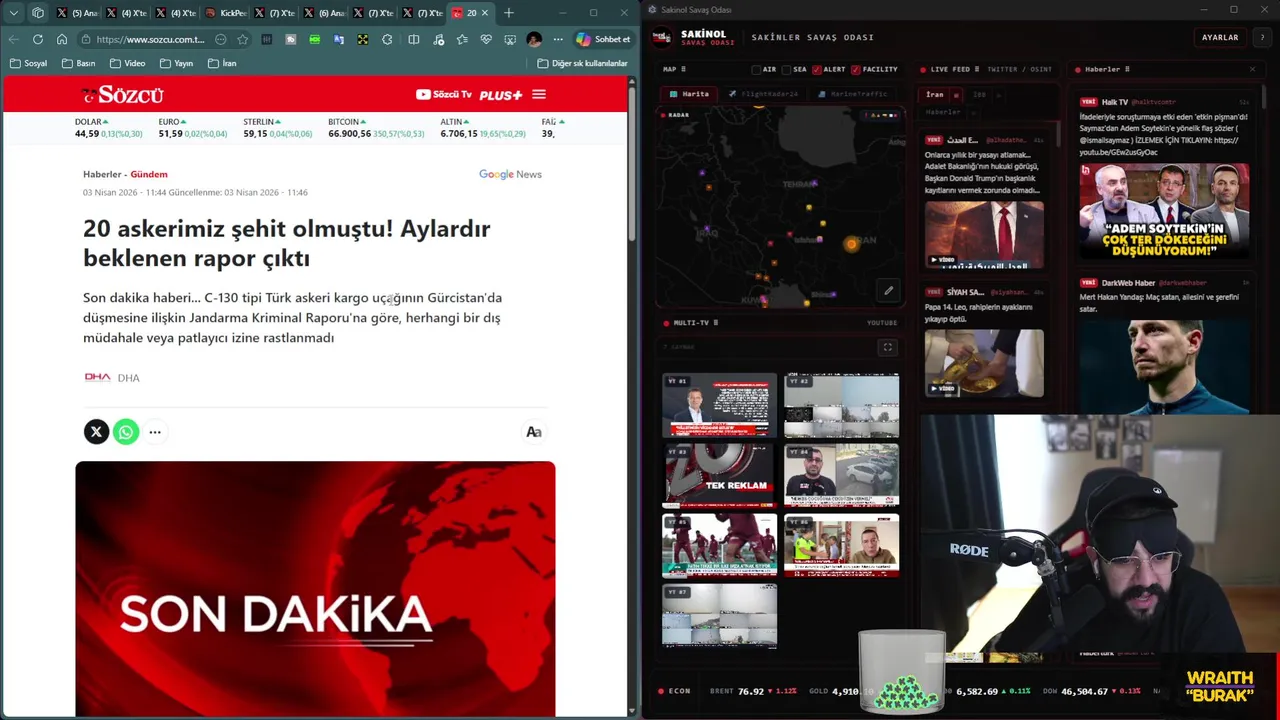Select the Harita map tab

pos(689,94)
